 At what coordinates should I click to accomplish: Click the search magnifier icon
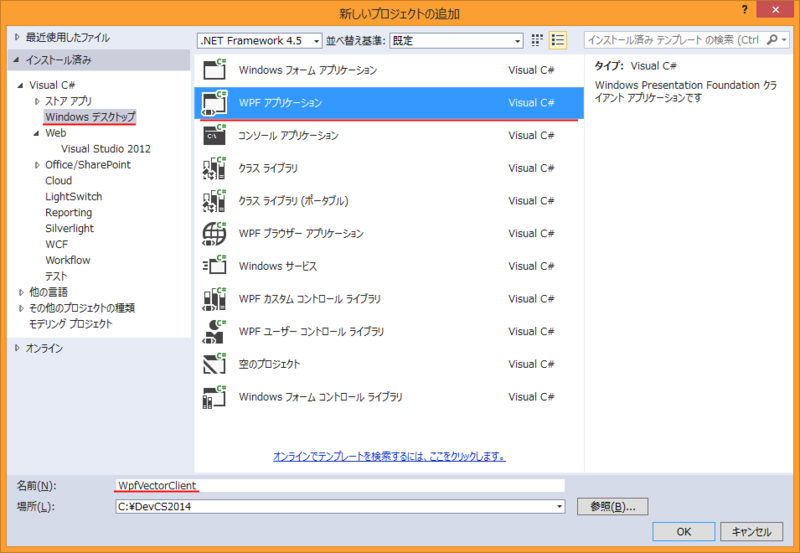pos(772,40)
